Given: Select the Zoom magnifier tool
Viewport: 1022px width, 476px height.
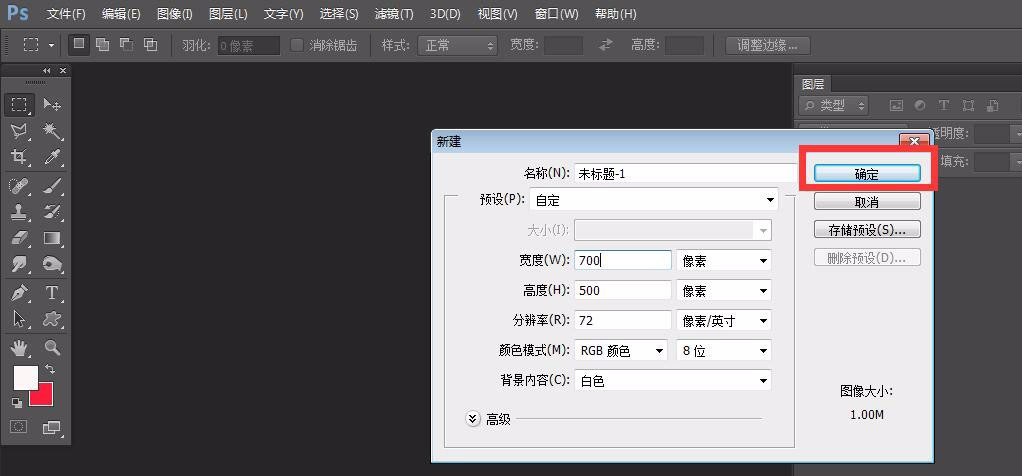Looking at the screenshot, I should (x=51, y=348).
